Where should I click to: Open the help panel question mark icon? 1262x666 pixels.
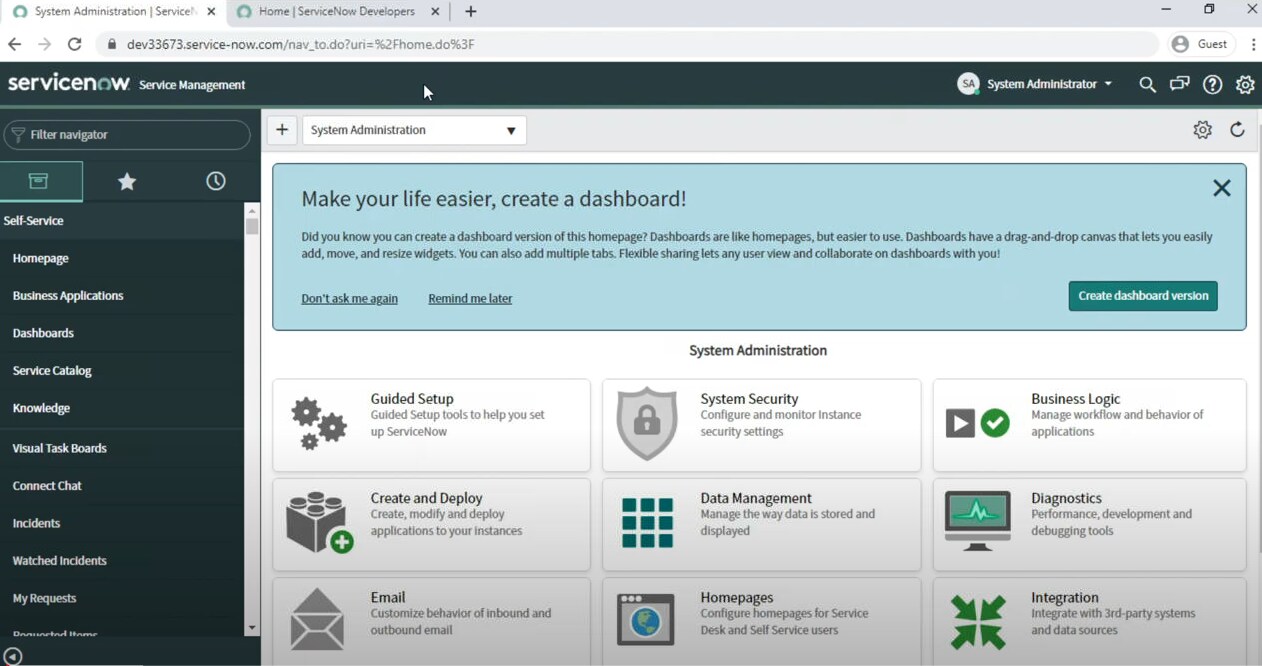(1212, 84)
